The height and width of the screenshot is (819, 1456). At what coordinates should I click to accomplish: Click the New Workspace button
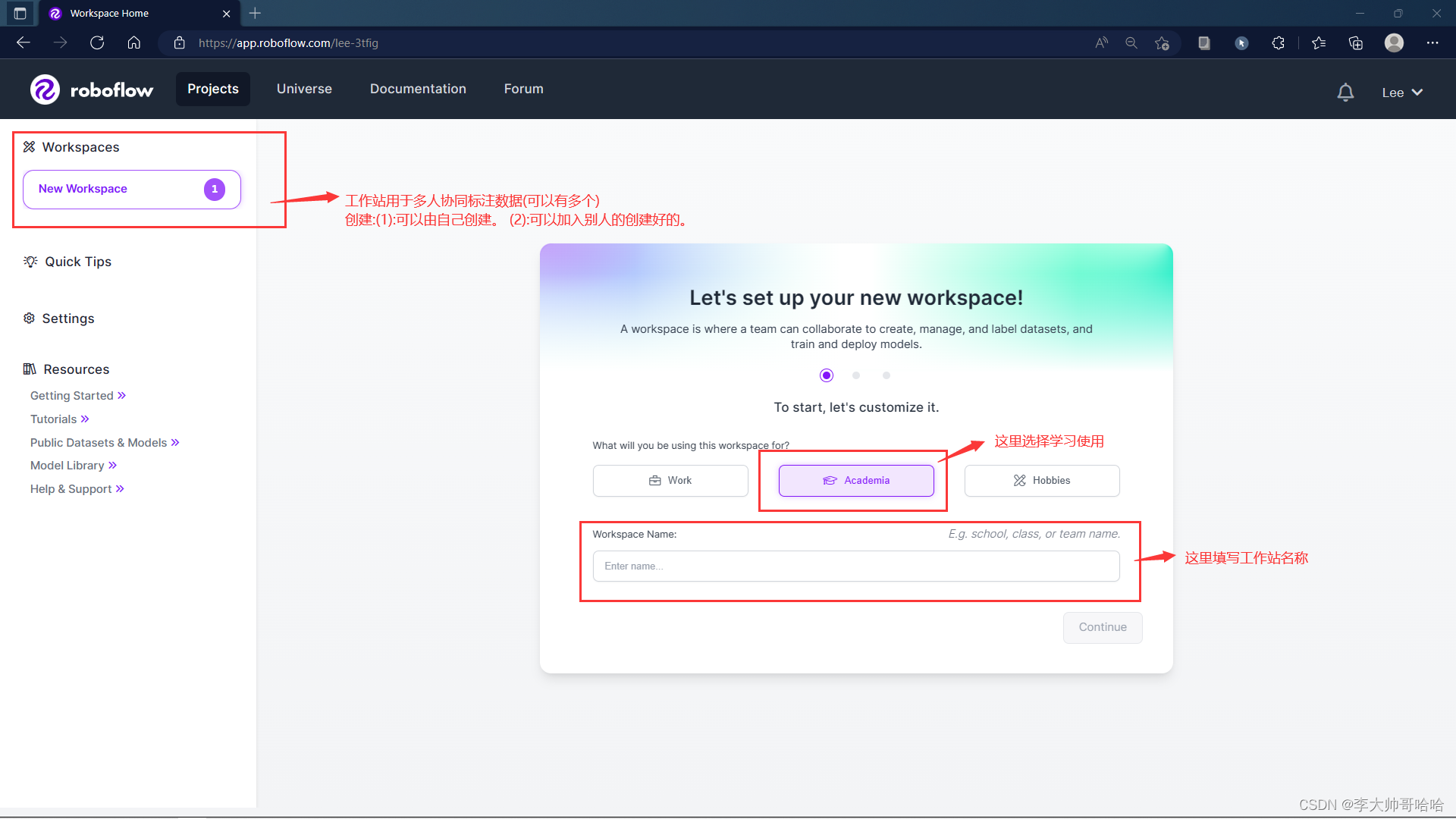coord(132,189)
